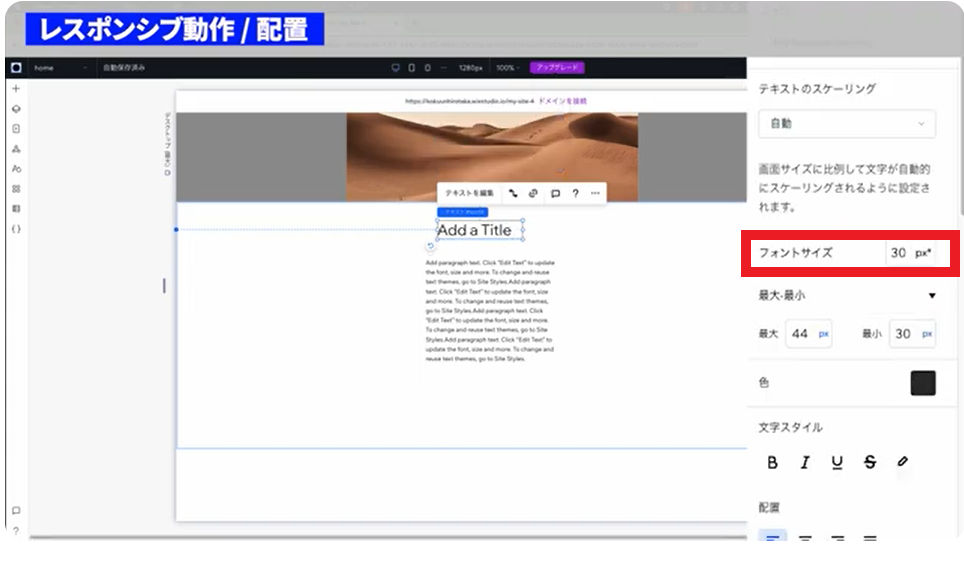
Task: Open comments icon at sidebar bottom
Action: point(16,510)
